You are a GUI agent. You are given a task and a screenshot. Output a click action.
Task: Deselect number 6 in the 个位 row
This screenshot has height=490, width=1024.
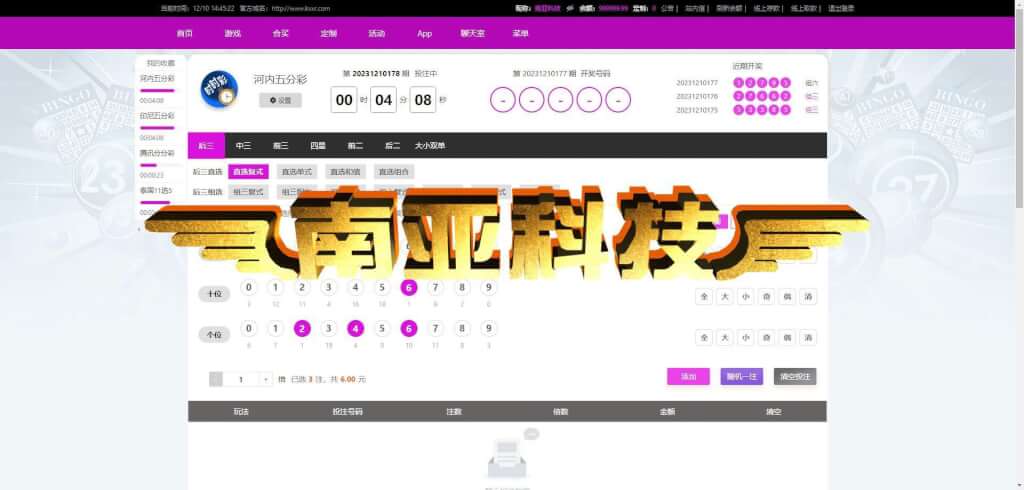click(409, 328)
